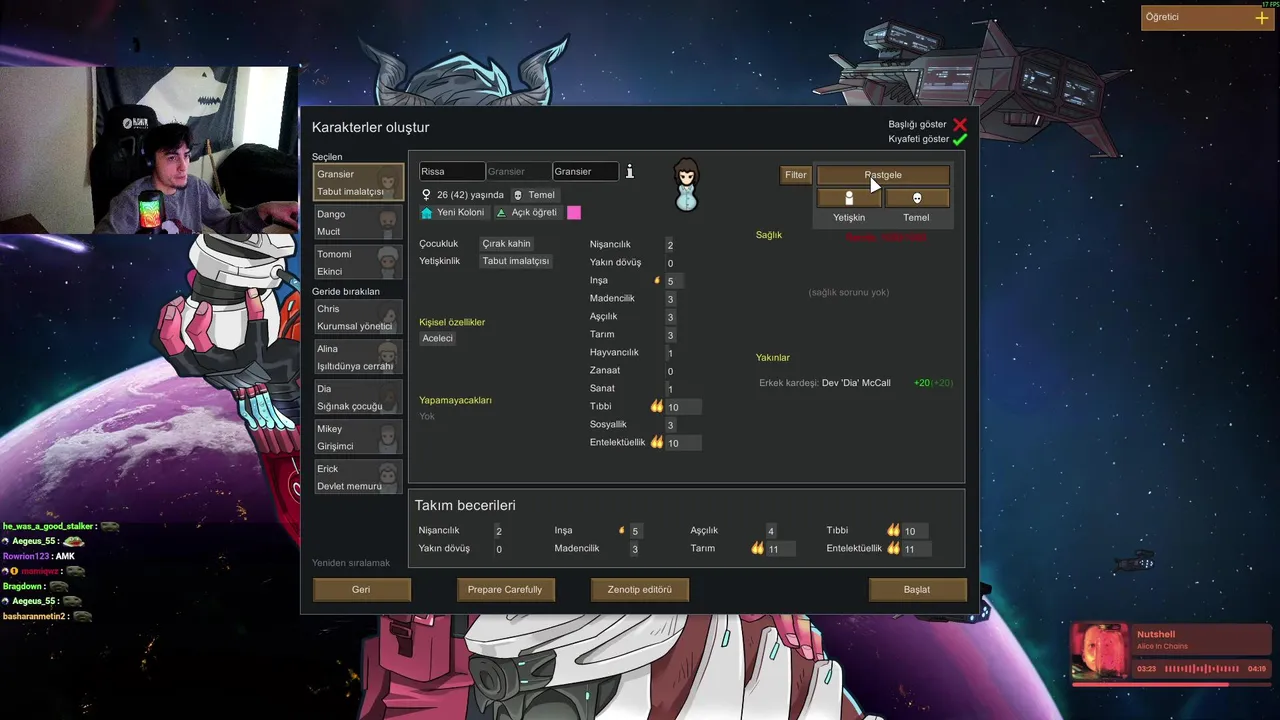Open Prepare Carefully
The height and width of the screenshot is (720, 1280).
pyautogui.click(x=505, y=590)
